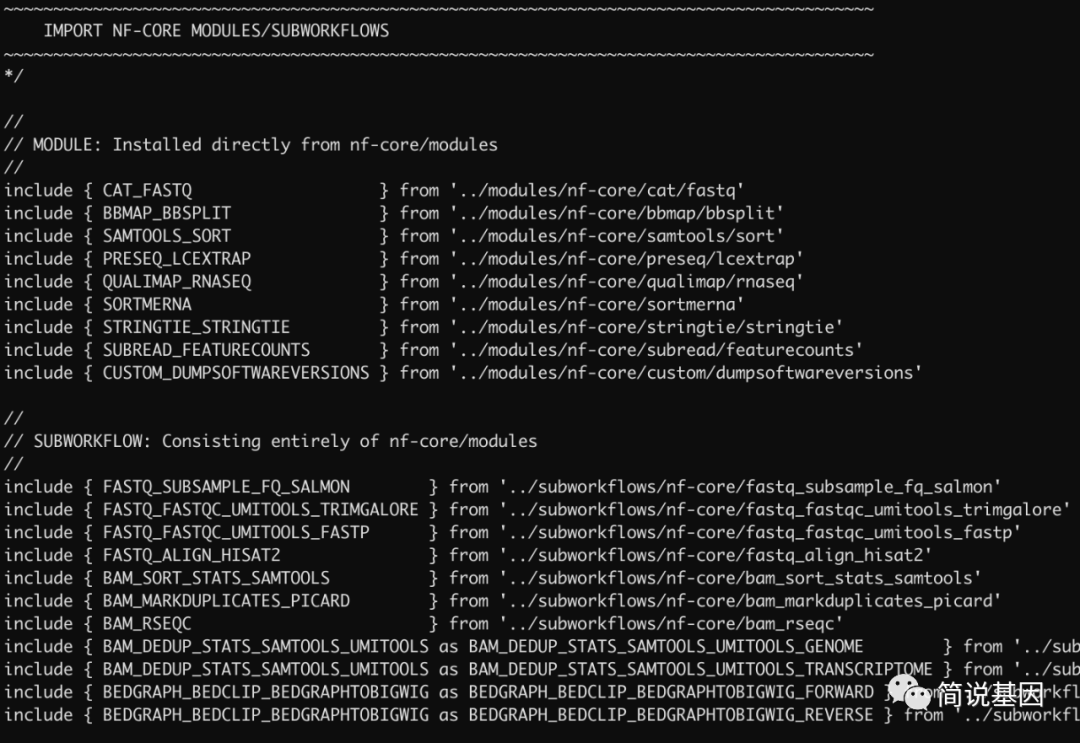Click the SORTMERNA module name
The width and height of the screenshot is (1080, 743).
[x=147, y=304]
